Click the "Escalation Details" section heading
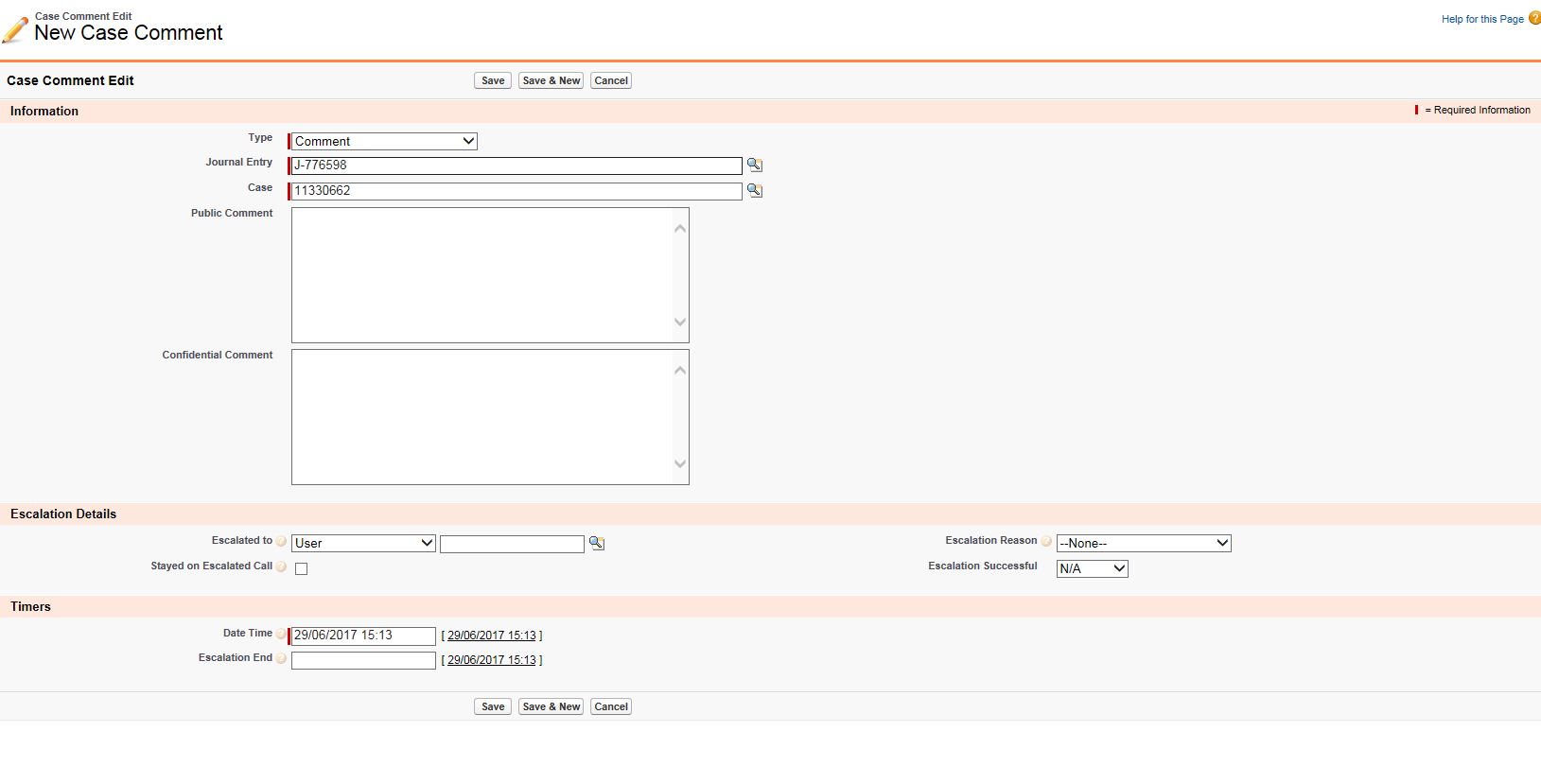 click(x=63, y=514)
